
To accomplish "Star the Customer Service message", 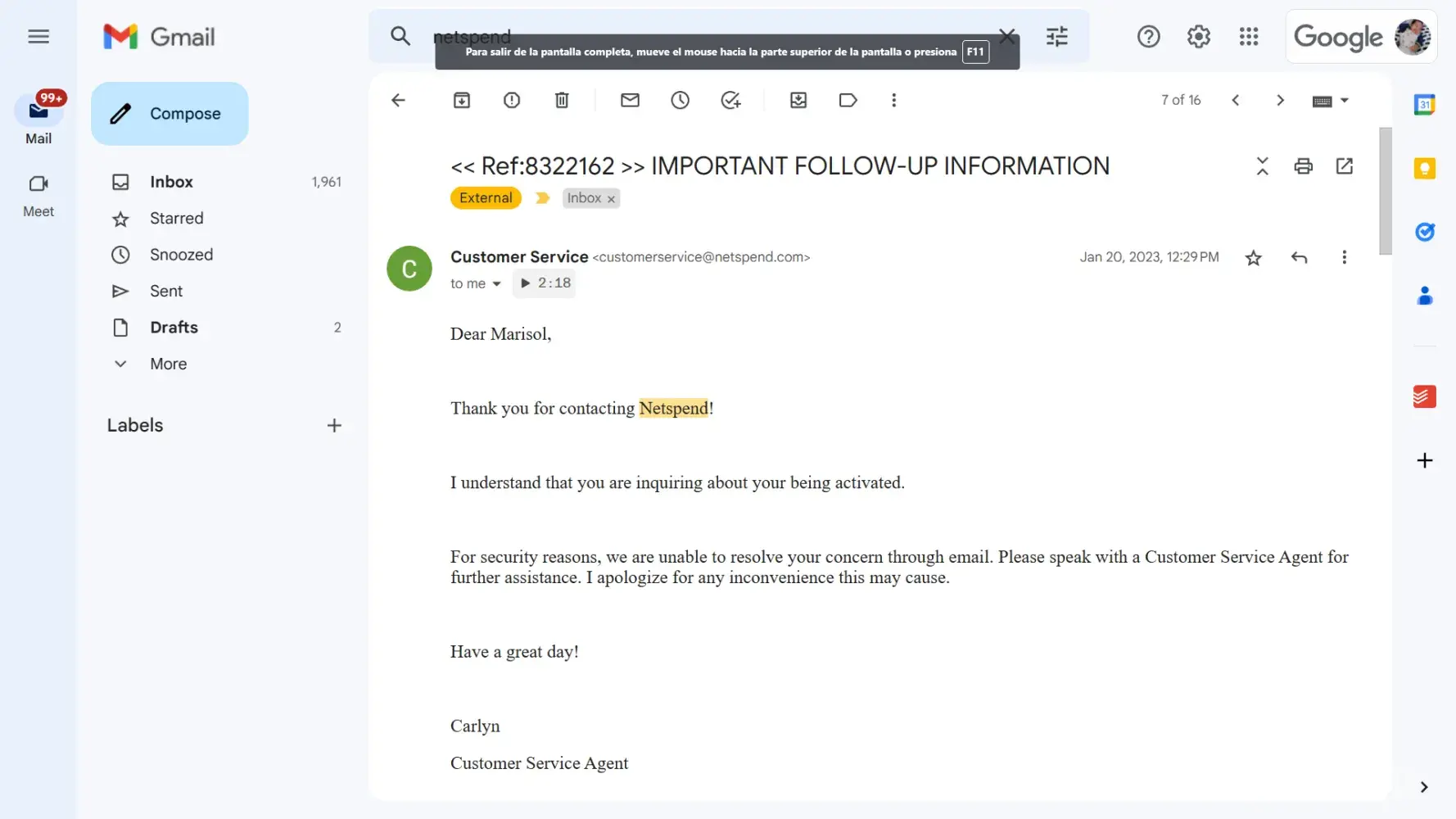I will 1253,258.
